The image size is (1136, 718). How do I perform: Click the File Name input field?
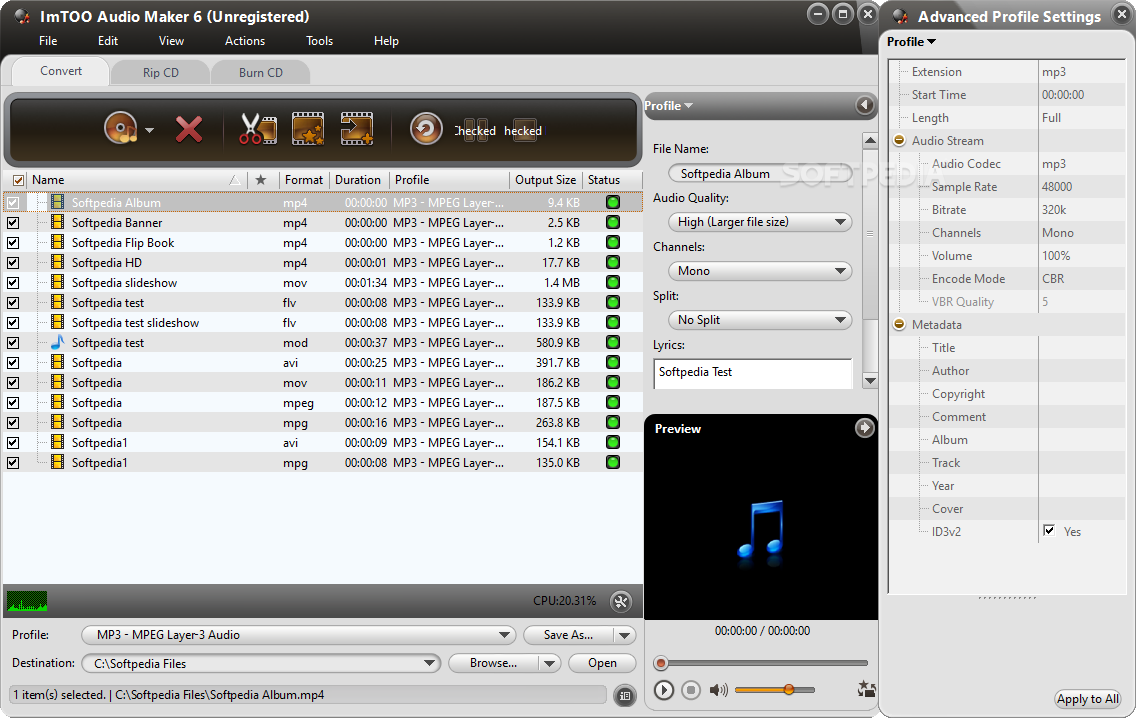760,174
